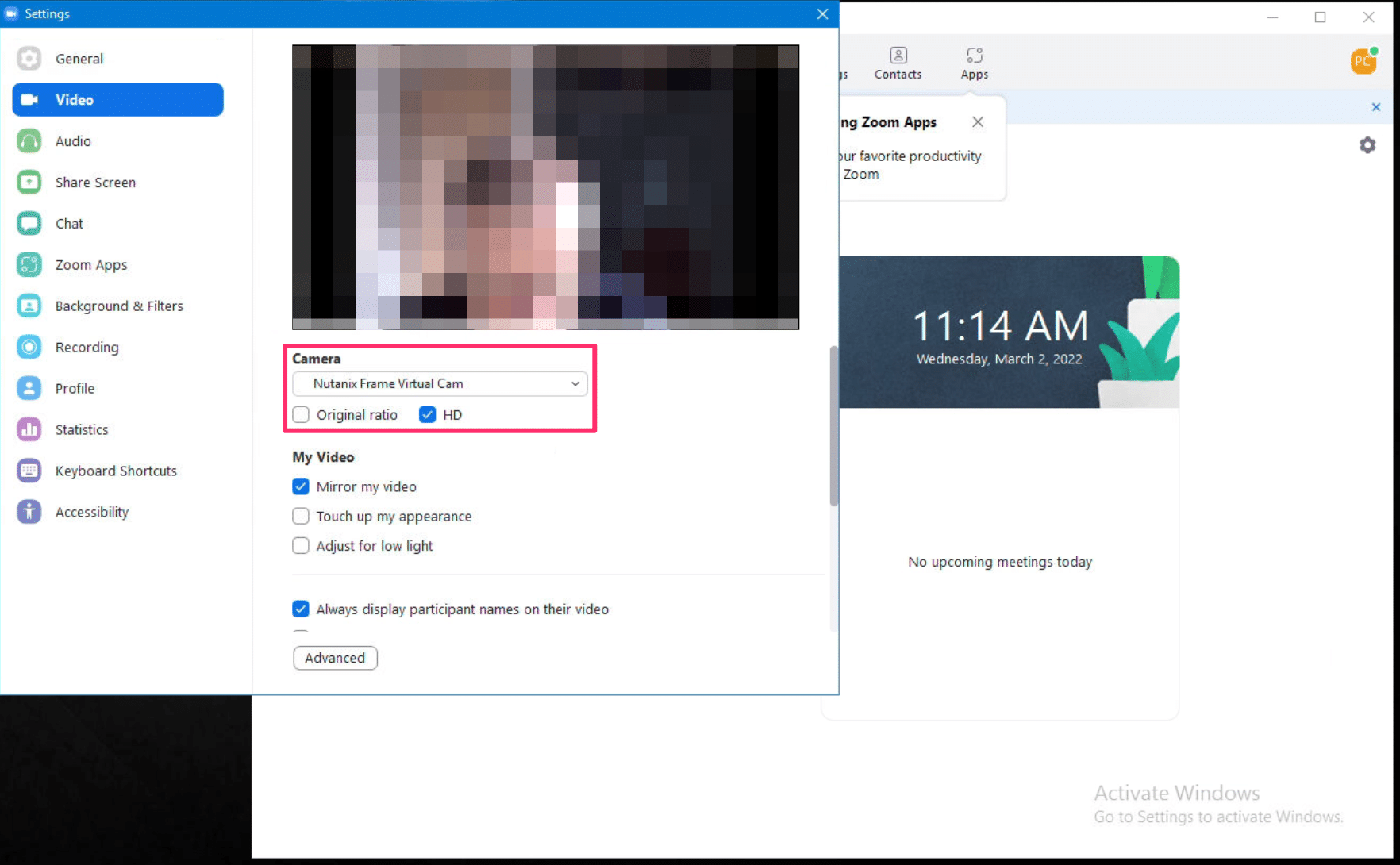Click the Advanced button
This screenshot has height=865, width=1400.
pyautogui.click(x=335, y=658)
